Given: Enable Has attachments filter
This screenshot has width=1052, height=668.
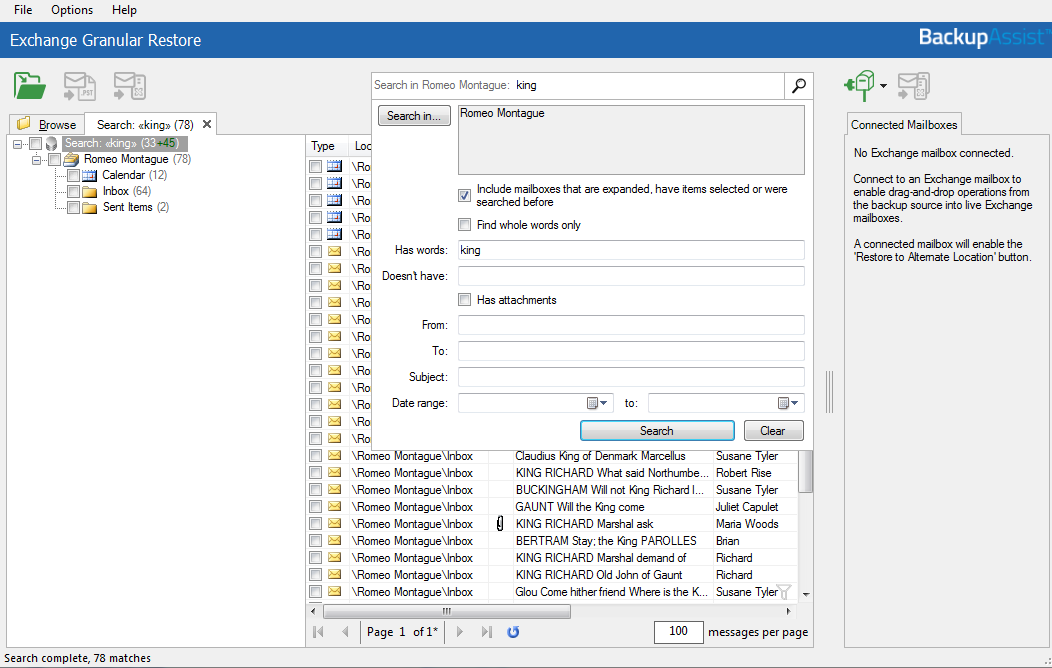Looking at the screenshot, I should click(x=464, y=300).
